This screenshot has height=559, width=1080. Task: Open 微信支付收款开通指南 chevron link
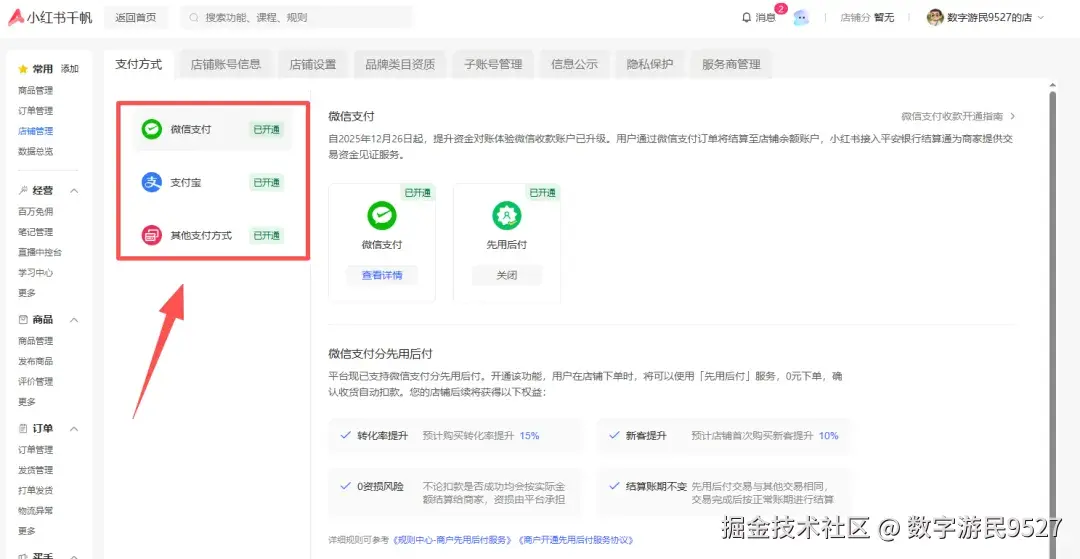pos(1012,116)
